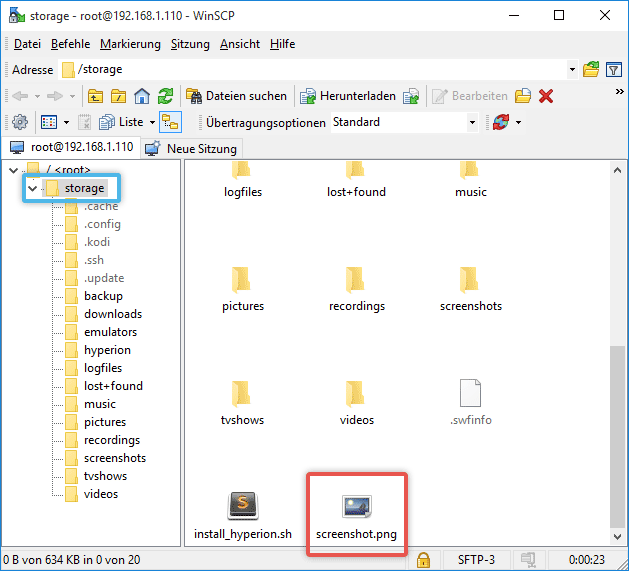Open the Sitzung menu
629x571 pixels.
coord(190,44)
